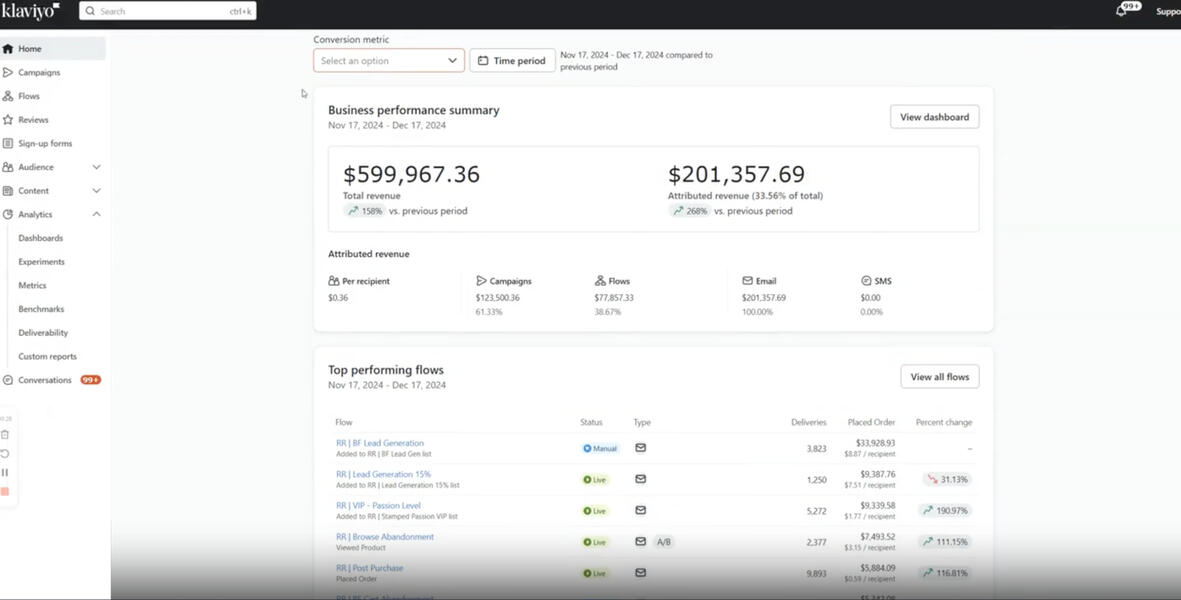Restart recording using the circular arrow icon
The image size is (1181, 600).
click(5, 453)
